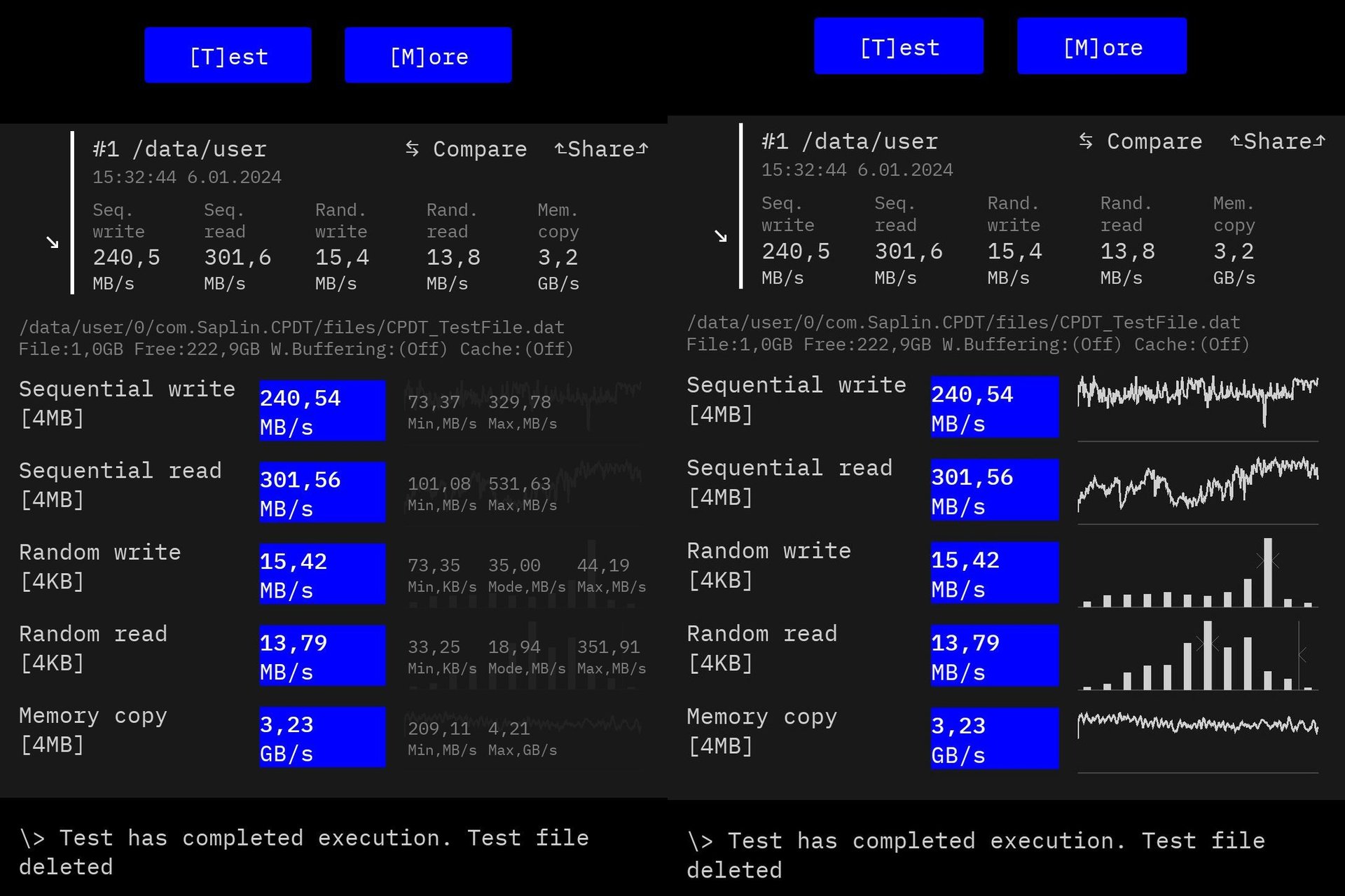Click the Compare arrows icon in left panel
The width and height of the screenshot is (1345, 896).
coord(412,149)
